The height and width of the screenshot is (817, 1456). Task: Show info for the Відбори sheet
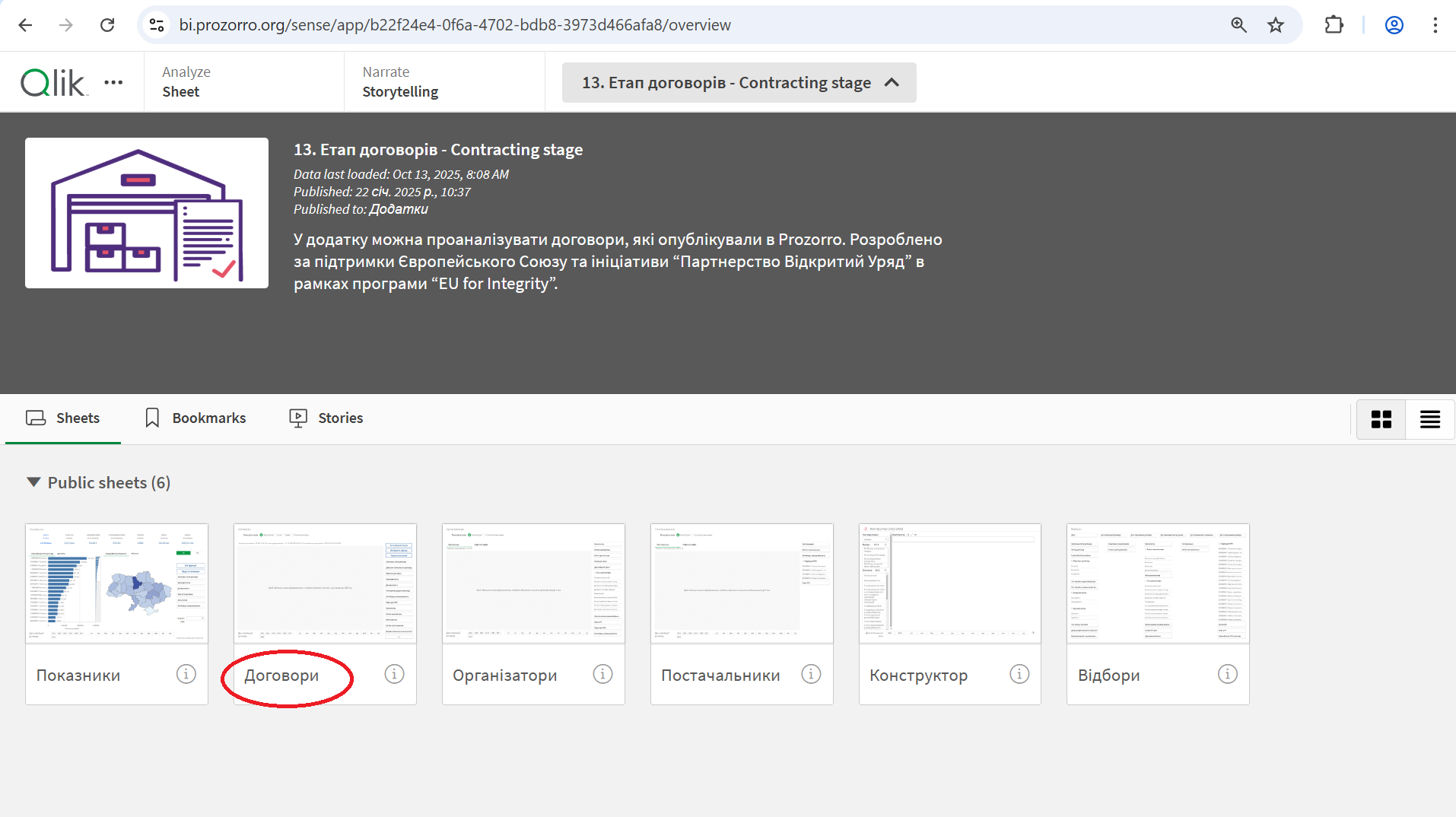point(1228,674)
